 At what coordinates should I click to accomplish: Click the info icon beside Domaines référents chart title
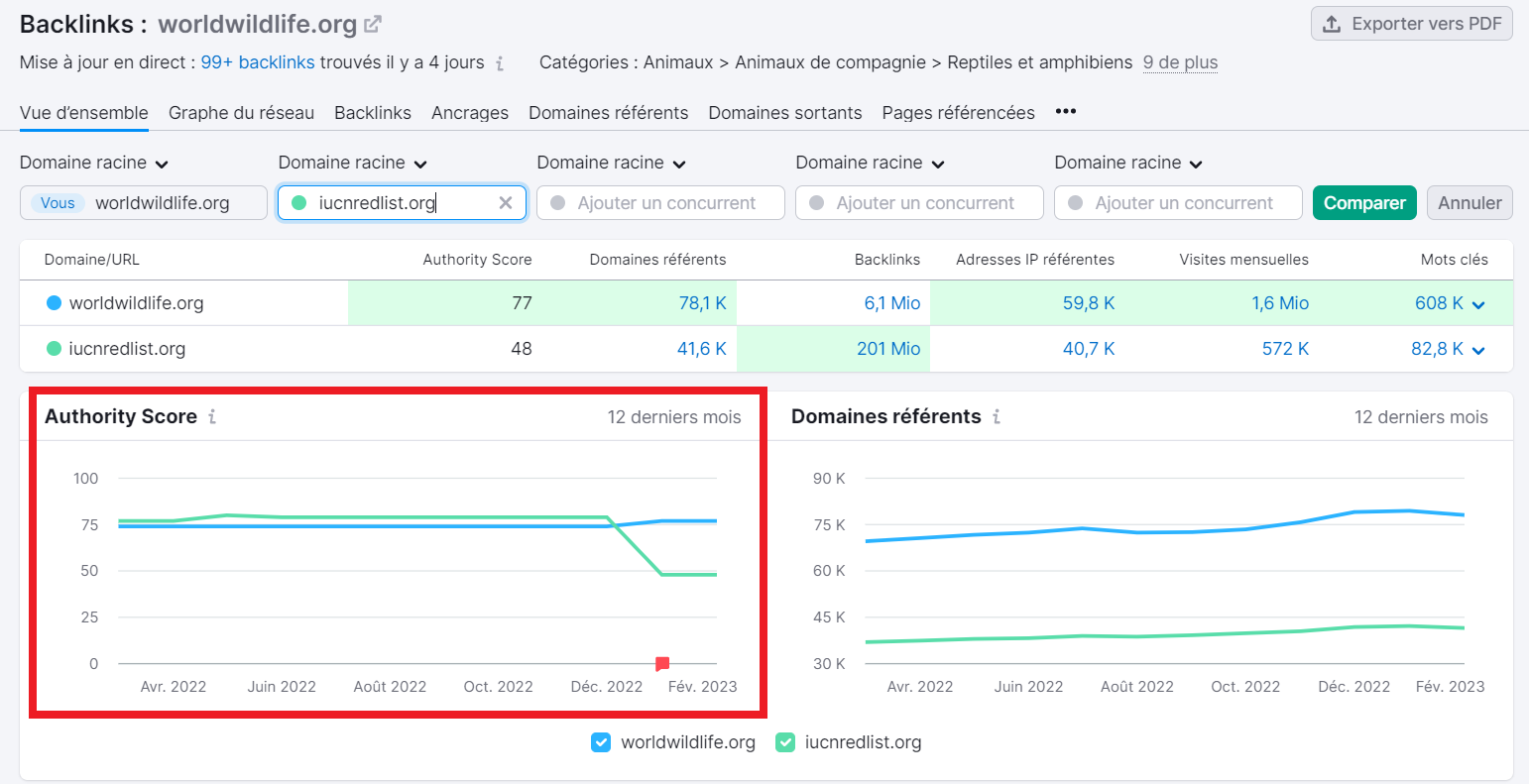point(996,417)
